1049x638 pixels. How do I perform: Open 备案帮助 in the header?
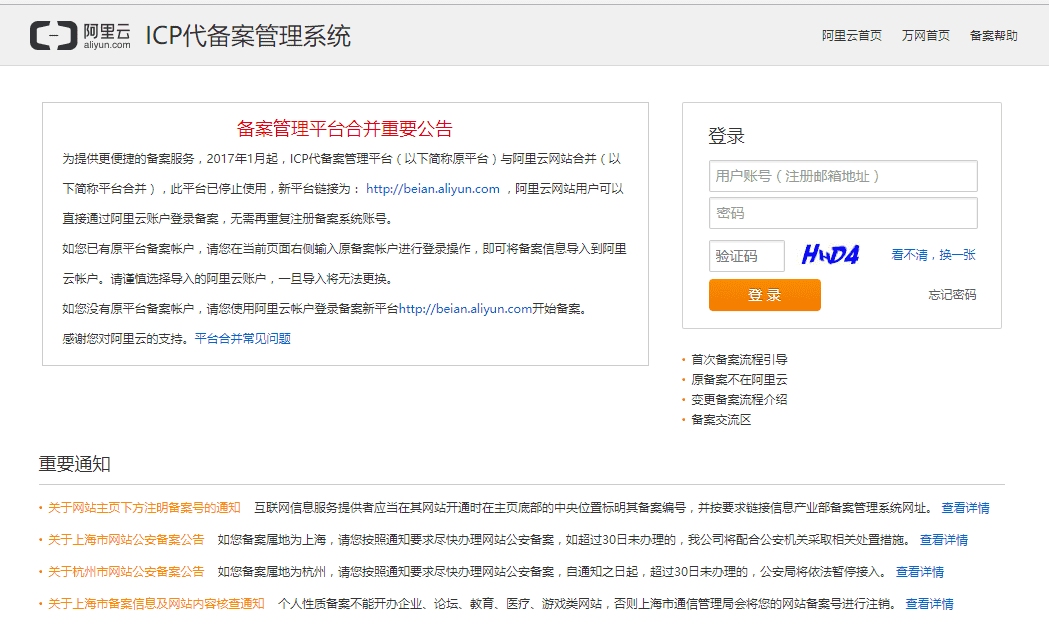tap(993, 35)
